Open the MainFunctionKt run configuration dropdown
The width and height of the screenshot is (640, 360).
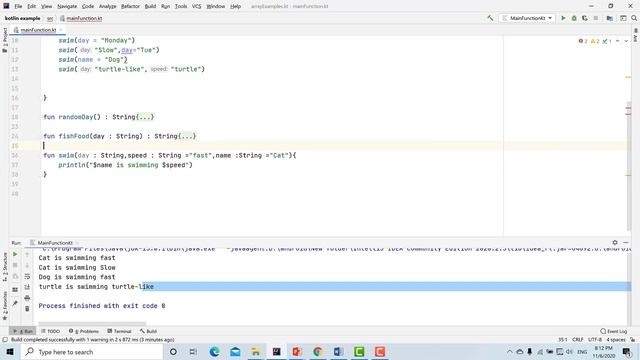[527, 18]
